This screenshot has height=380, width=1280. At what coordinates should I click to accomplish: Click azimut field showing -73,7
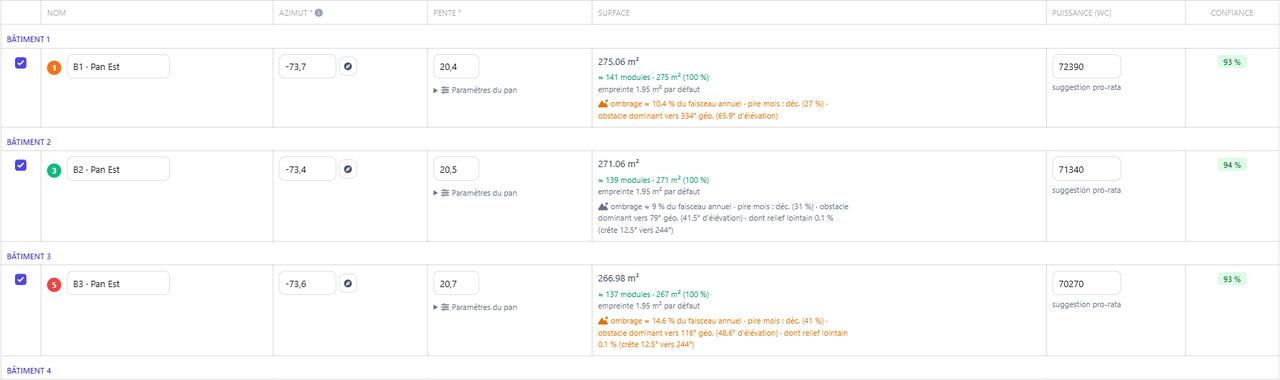coord(307,67)
